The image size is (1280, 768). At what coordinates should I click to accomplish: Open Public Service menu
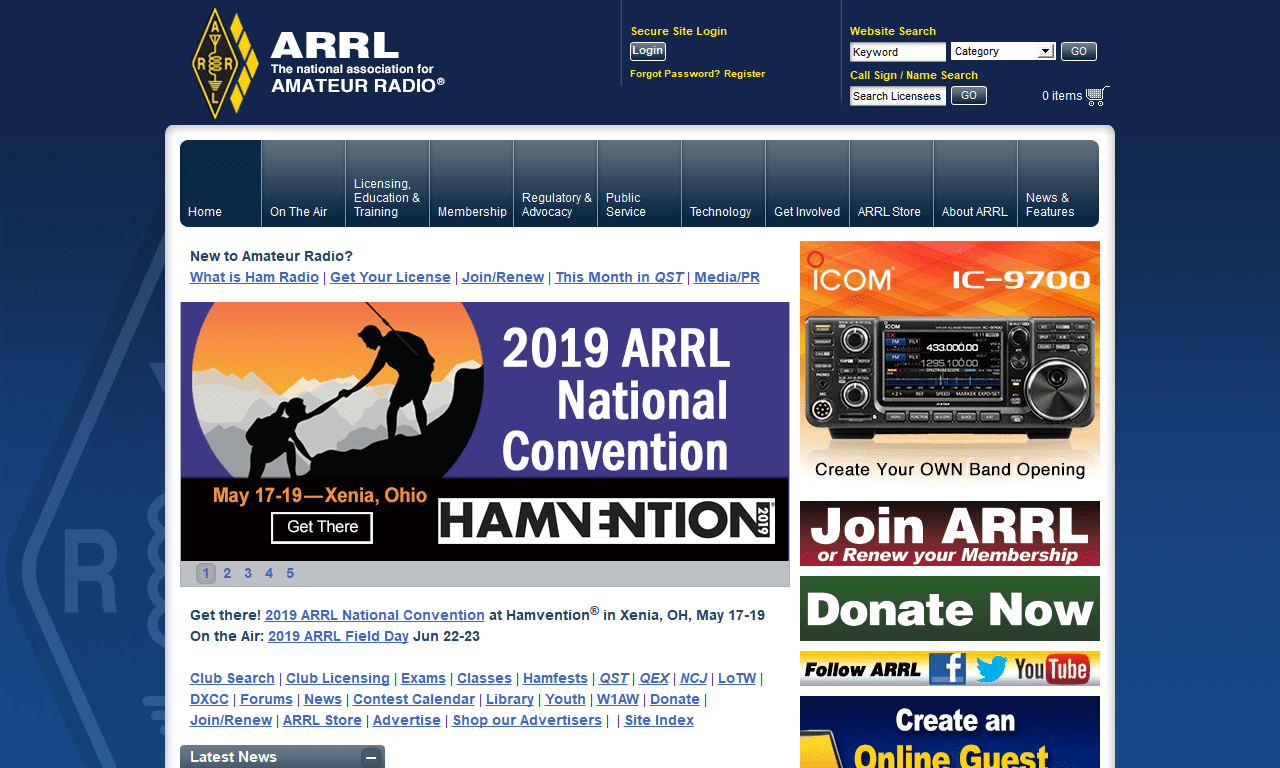tap(640, 183)
